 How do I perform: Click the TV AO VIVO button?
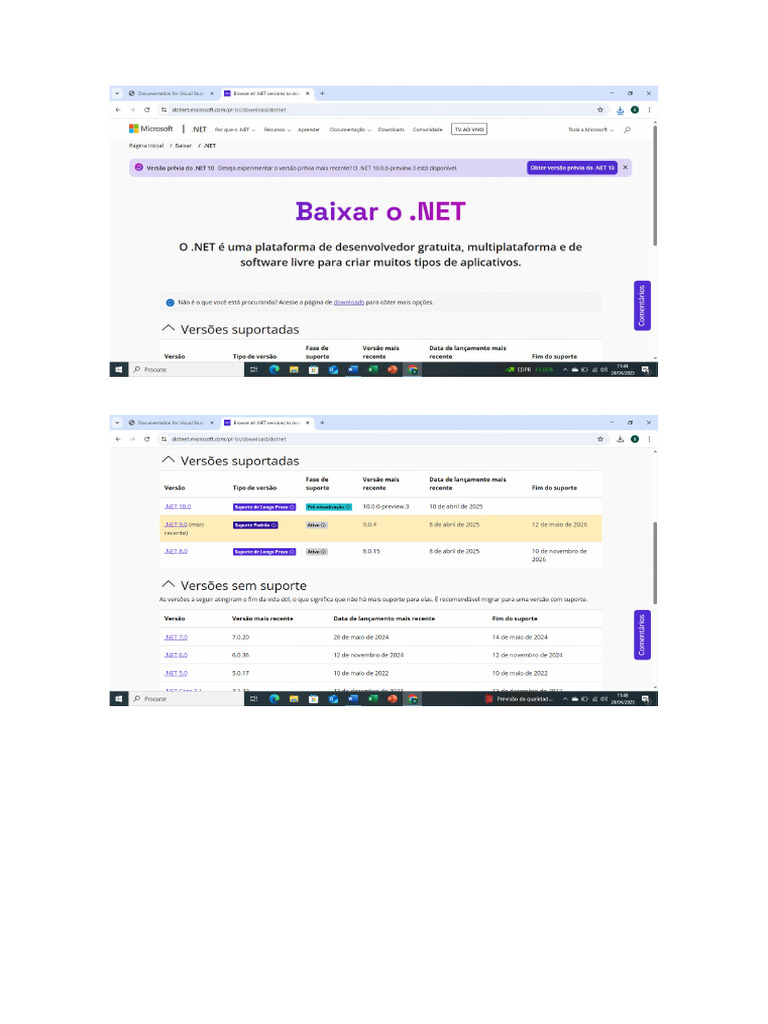tap(469, 129)
